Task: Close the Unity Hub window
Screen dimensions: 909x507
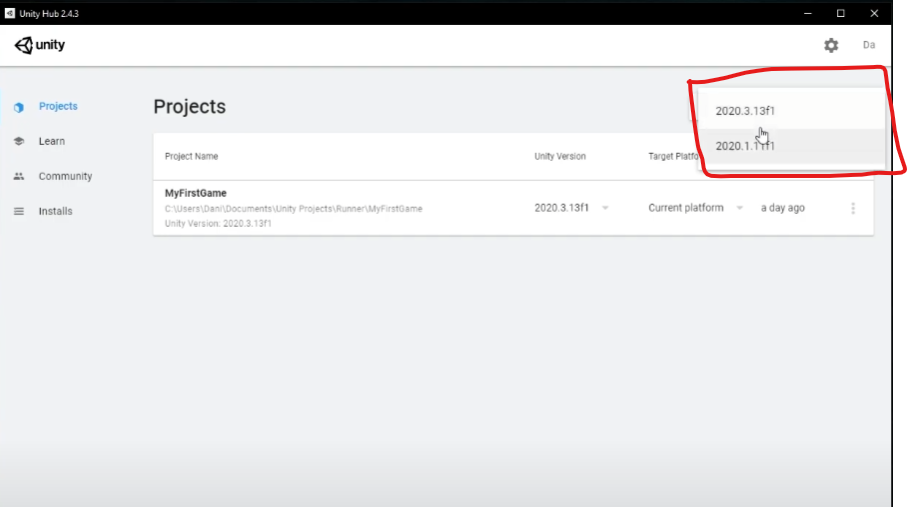Action: [x=875, y=12]
